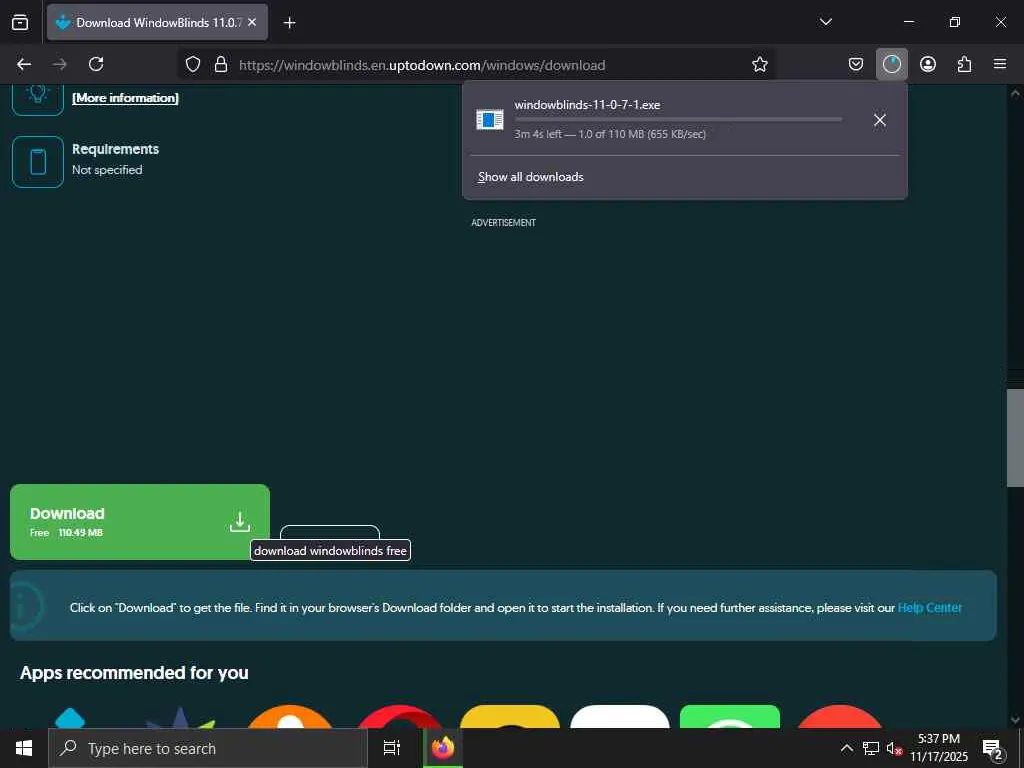
Task: Visit the Help Center link
Action: click(929, 608)
